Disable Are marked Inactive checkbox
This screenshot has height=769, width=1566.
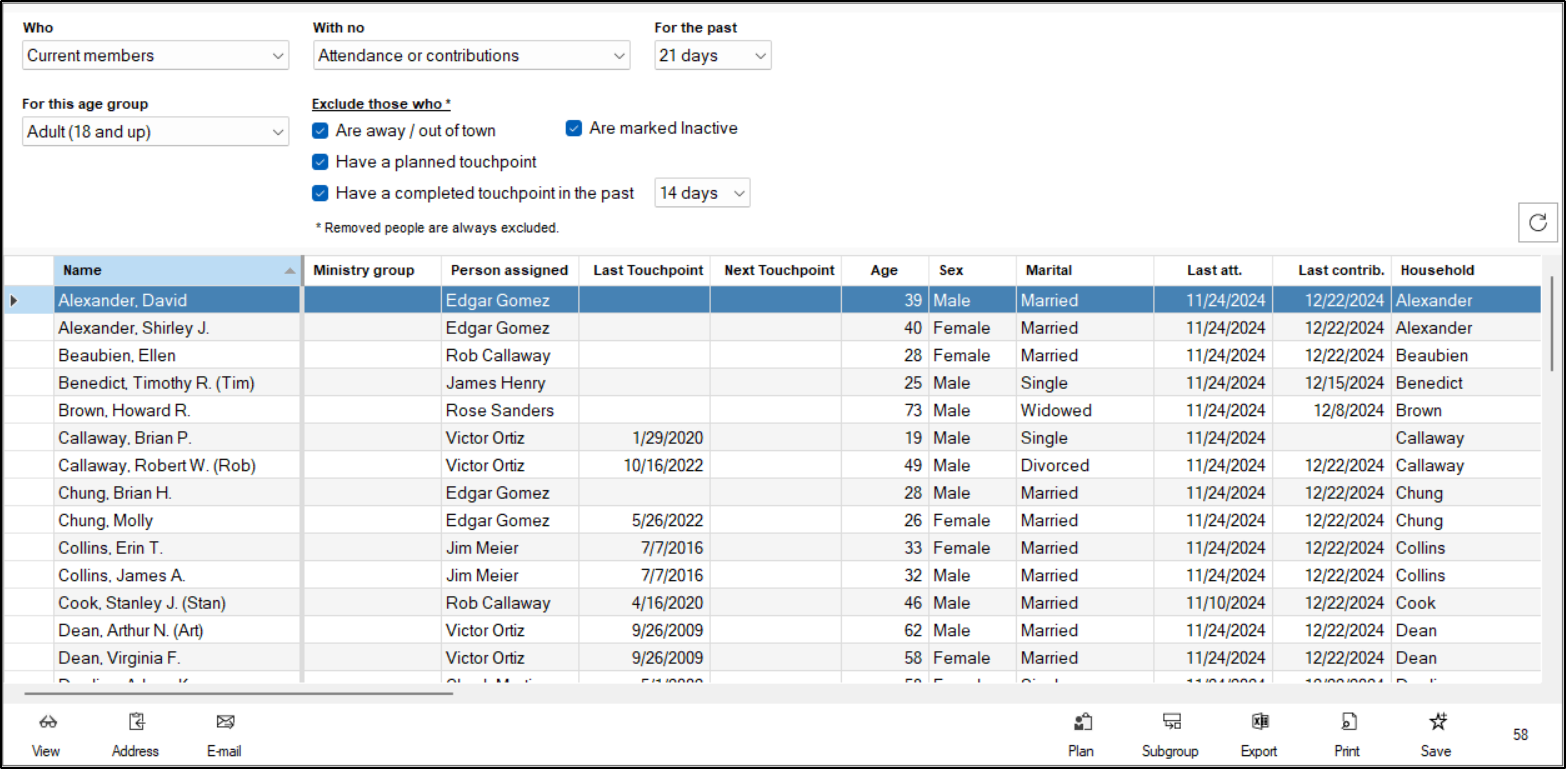574,128
